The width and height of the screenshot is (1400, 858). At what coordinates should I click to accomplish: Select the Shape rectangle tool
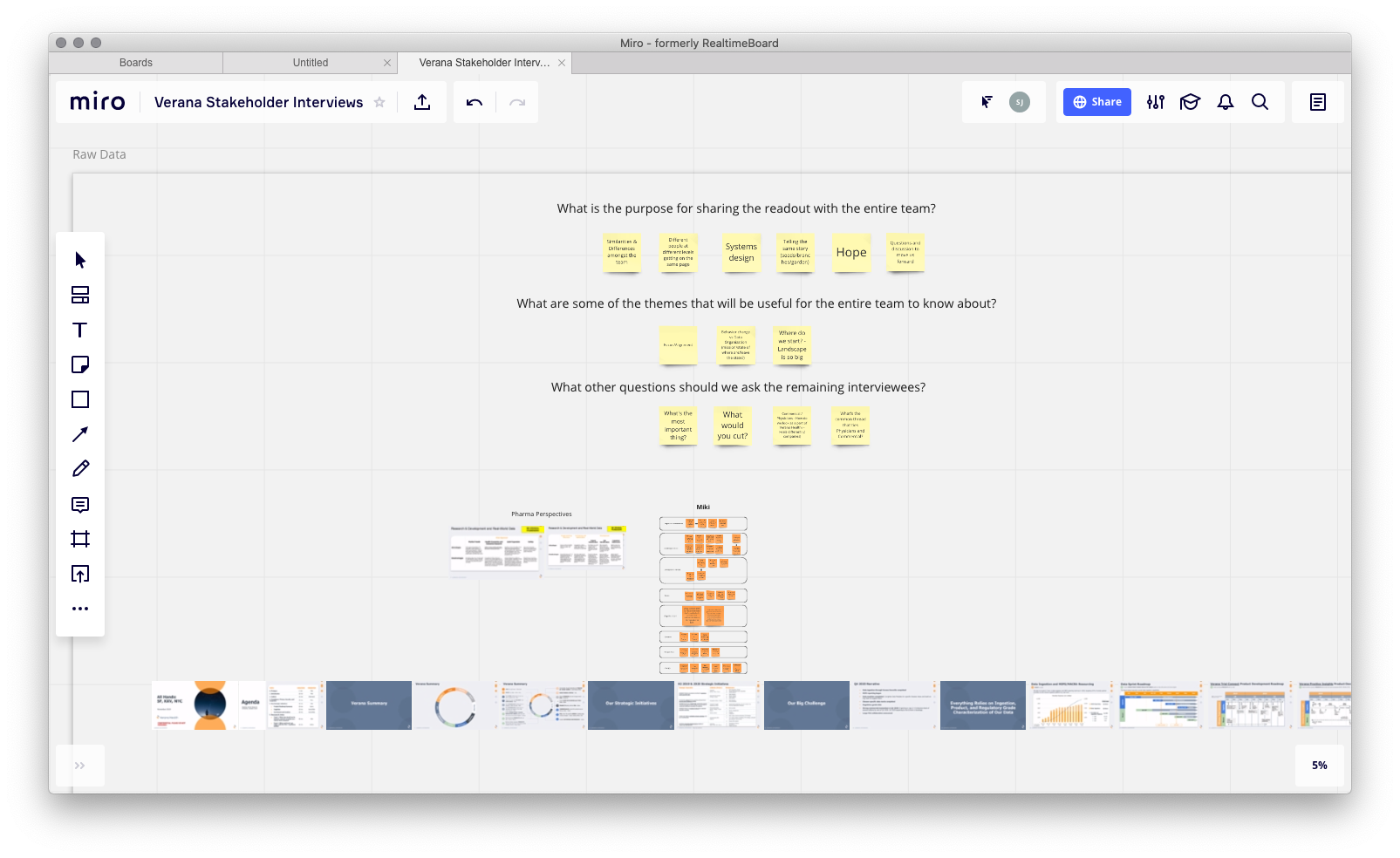pos(80,399)
